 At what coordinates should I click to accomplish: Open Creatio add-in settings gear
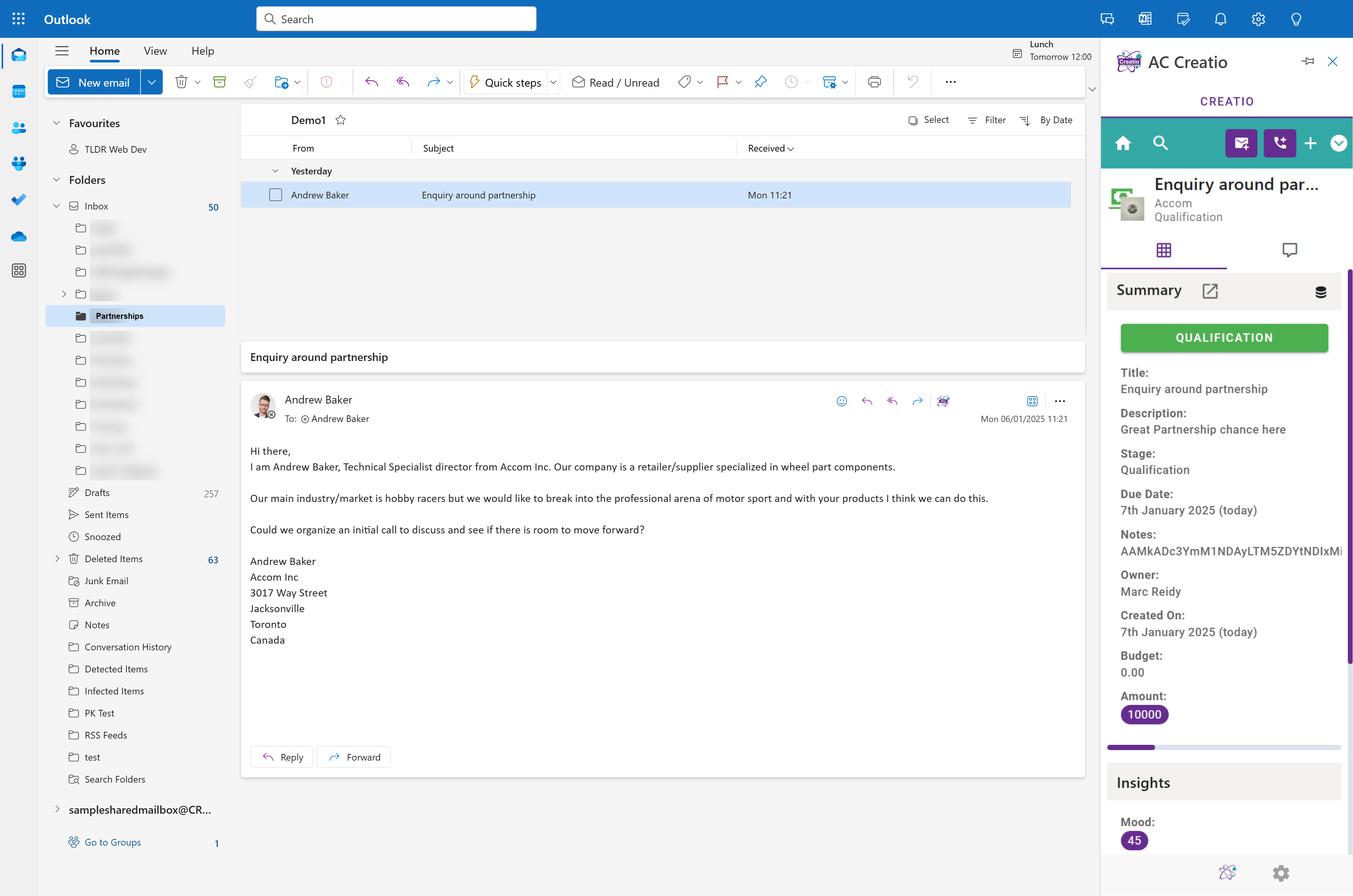point(1281,872)
